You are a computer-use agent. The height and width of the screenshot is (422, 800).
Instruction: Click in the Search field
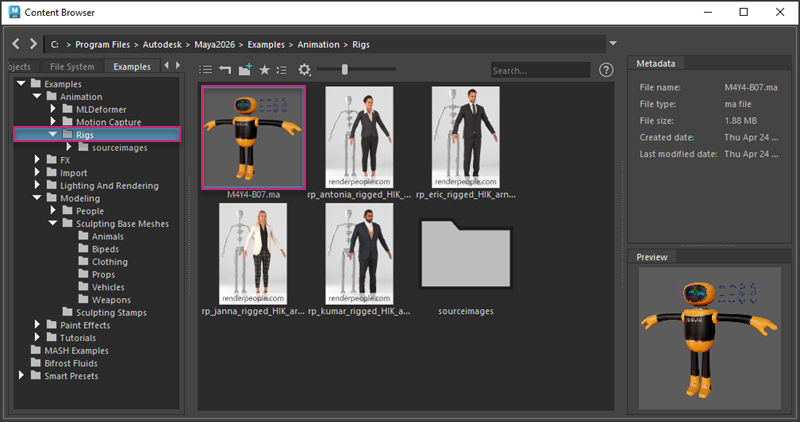point(540,70)
